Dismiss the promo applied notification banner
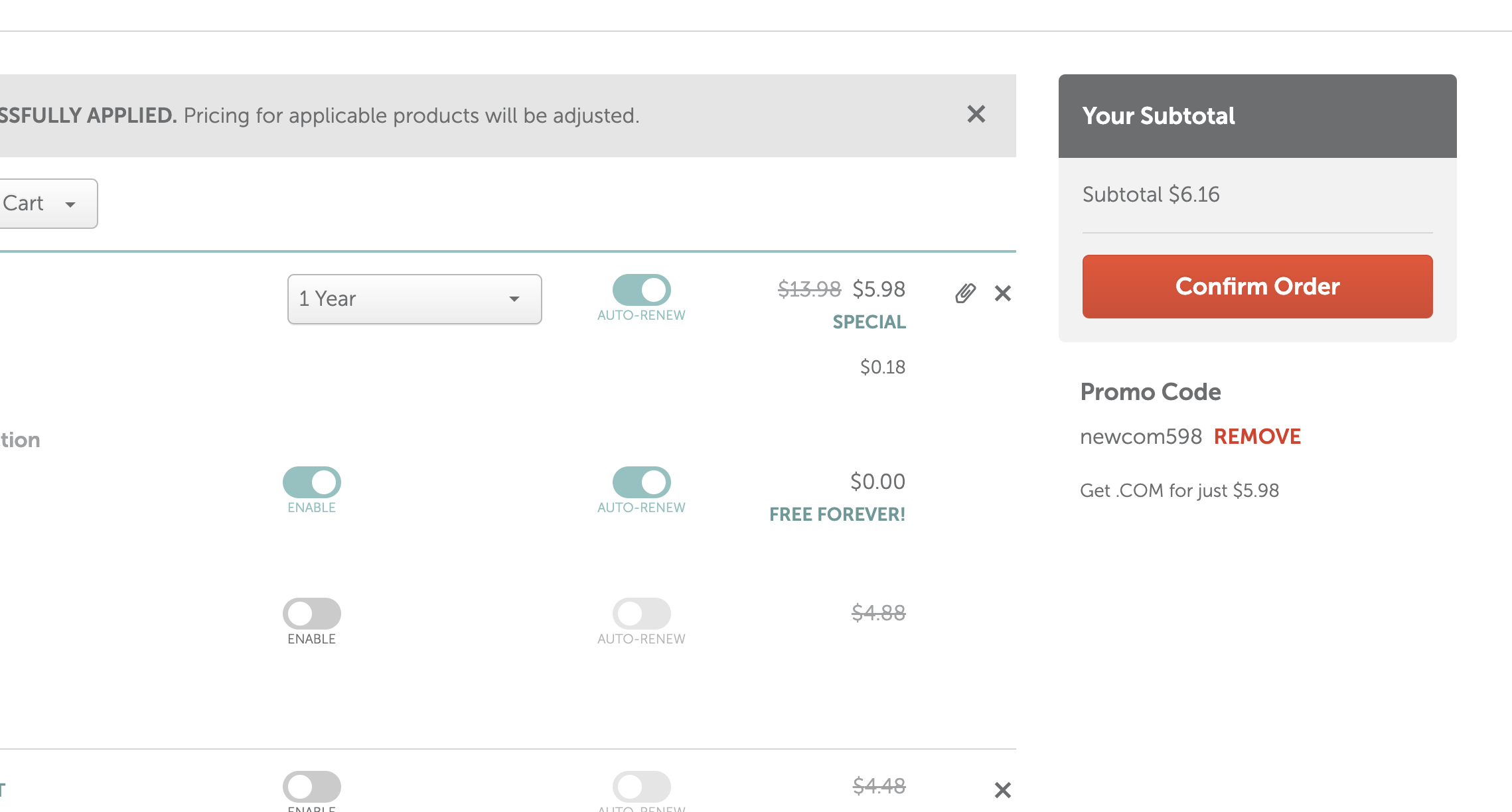The height and width of the screenshot is (812, 1512). (976, 114)
